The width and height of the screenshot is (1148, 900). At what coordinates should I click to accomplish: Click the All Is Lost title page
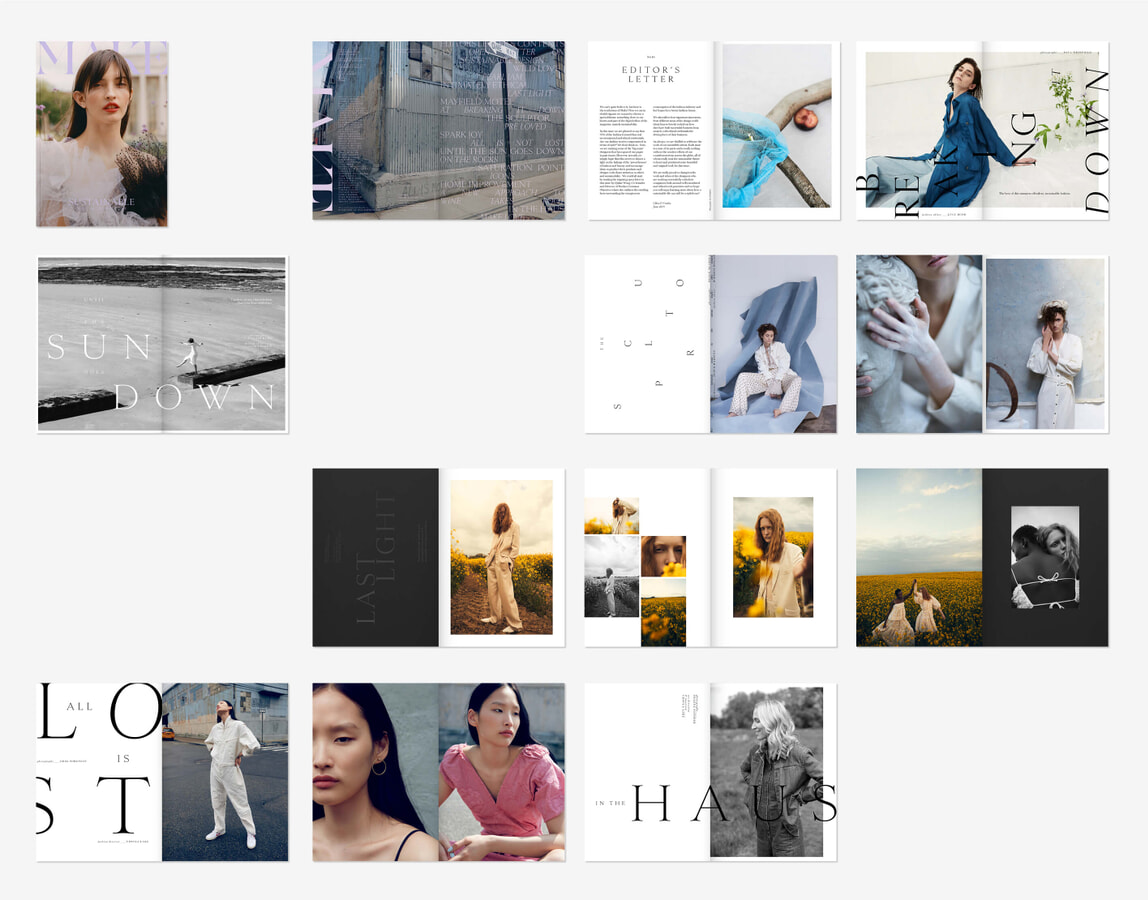pos(99,772)
